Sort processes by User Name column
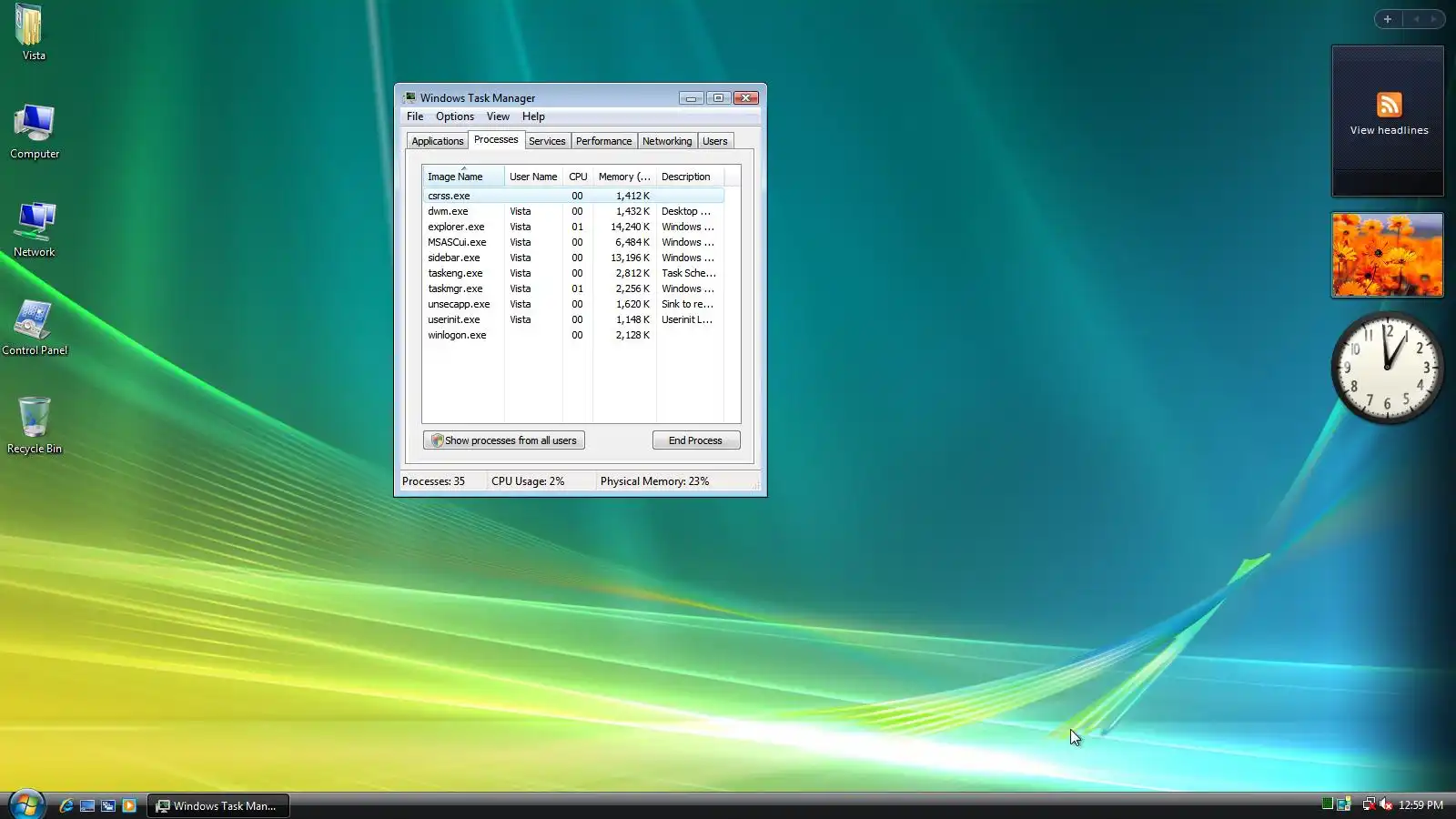The height and width of the screenshot is (819, 1456). pos(533,177)
